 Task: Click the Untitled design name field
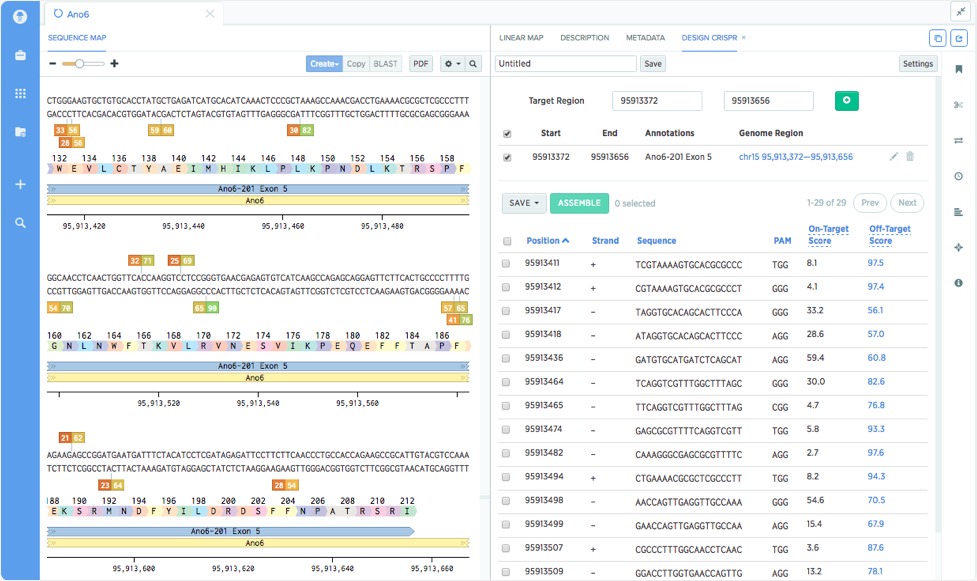click(566, 63)
